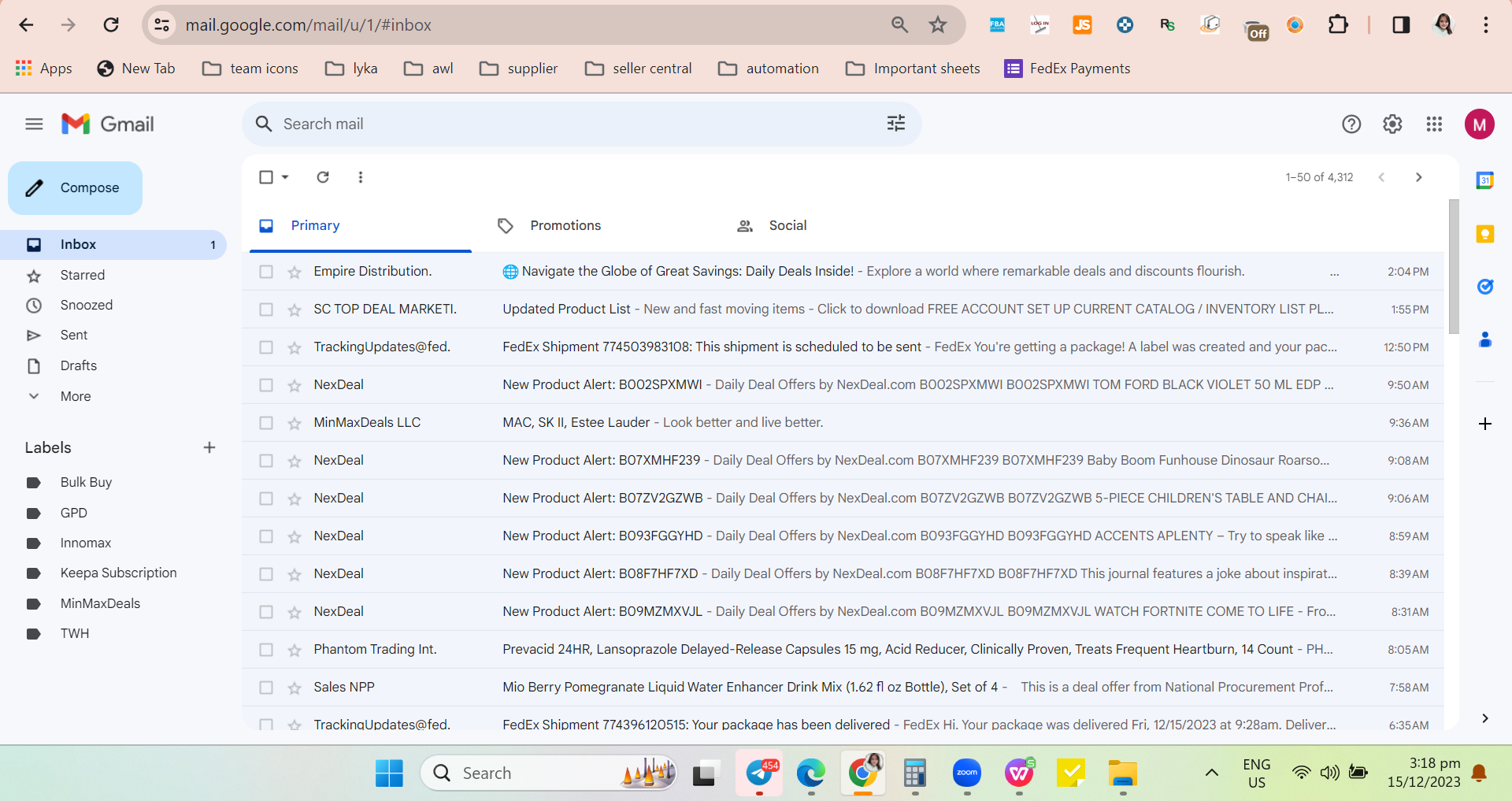Open Drafts folder
Screen dimensions: 1512x801
(x=113, y=365)
